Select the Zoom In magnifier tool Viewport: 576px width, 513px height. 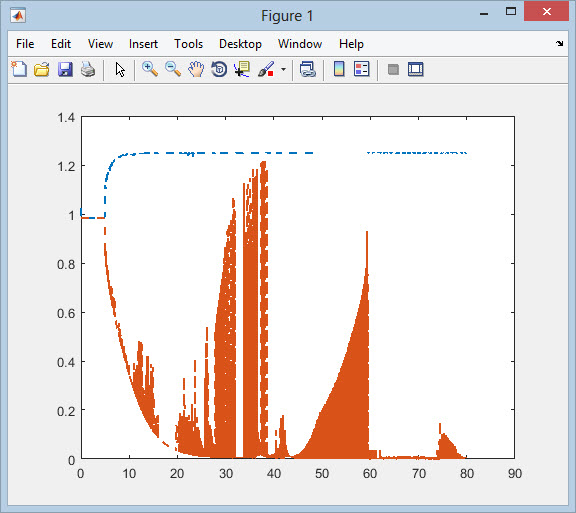tap(150, 69)
